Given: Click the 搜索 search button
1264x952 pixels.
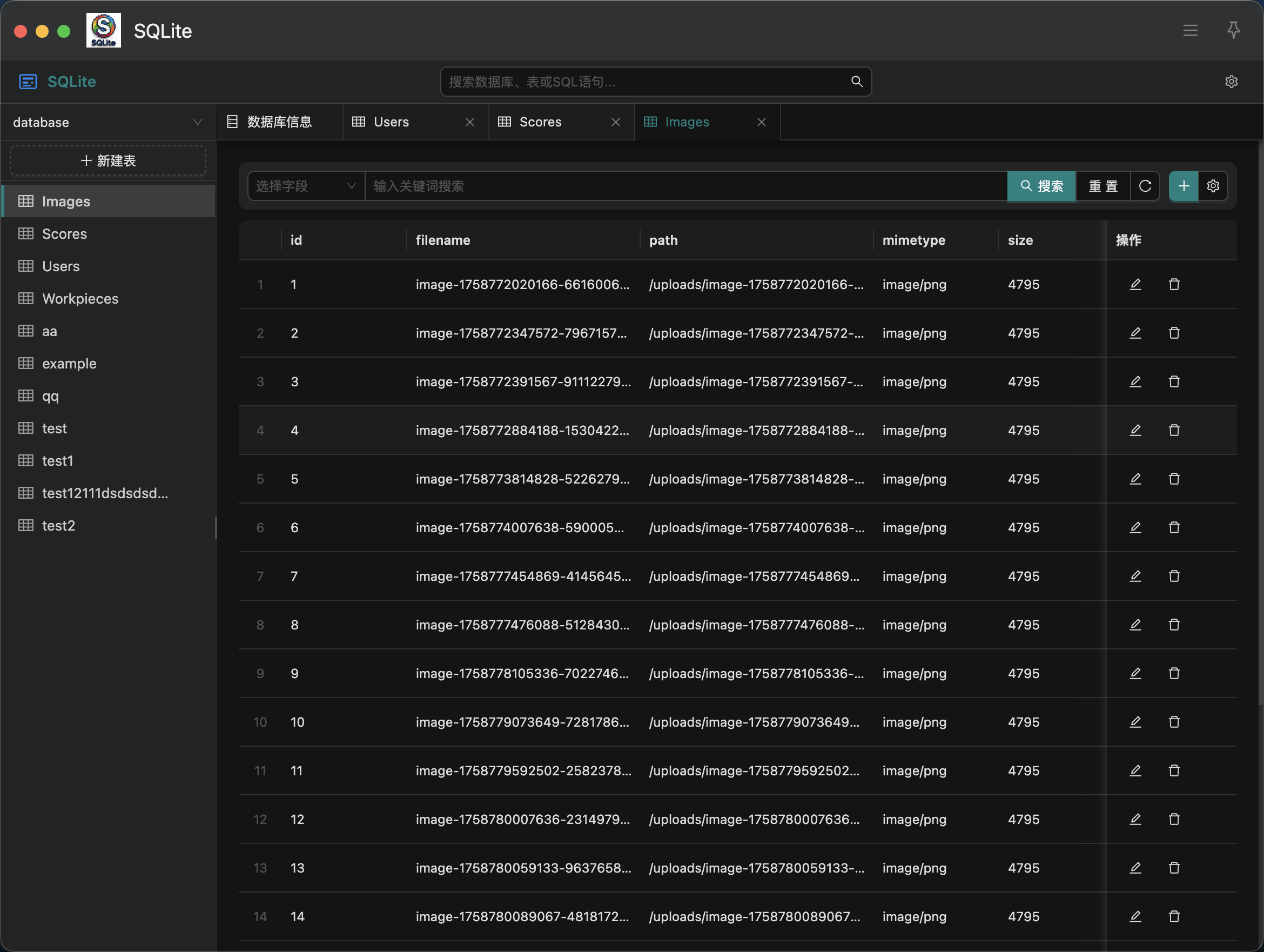Looking at the screenshot, I should [x=1041, y=186].
